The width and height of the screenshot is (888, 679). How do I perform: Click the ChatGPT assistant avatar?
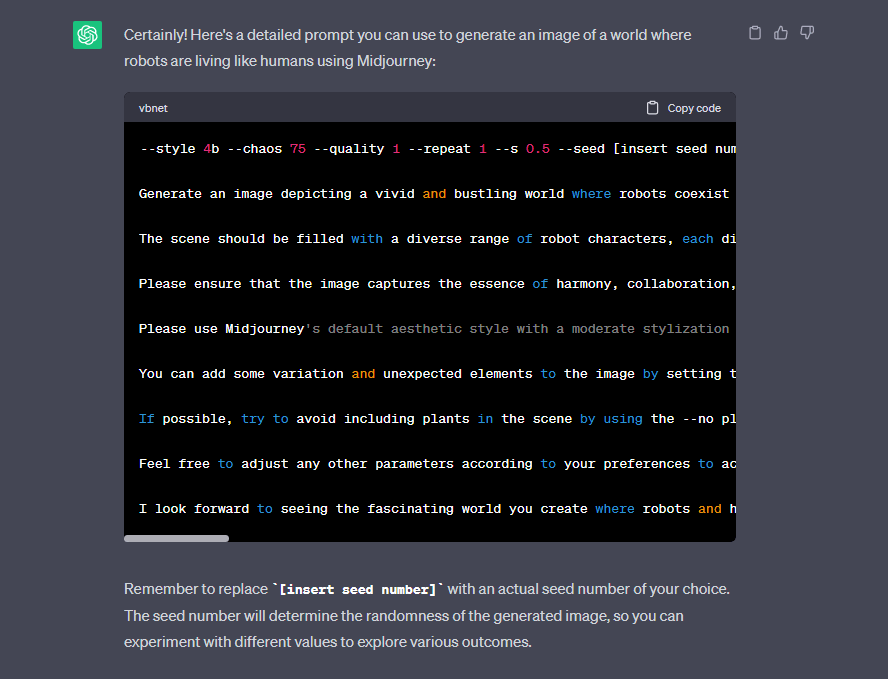click(x=87, y=34)
